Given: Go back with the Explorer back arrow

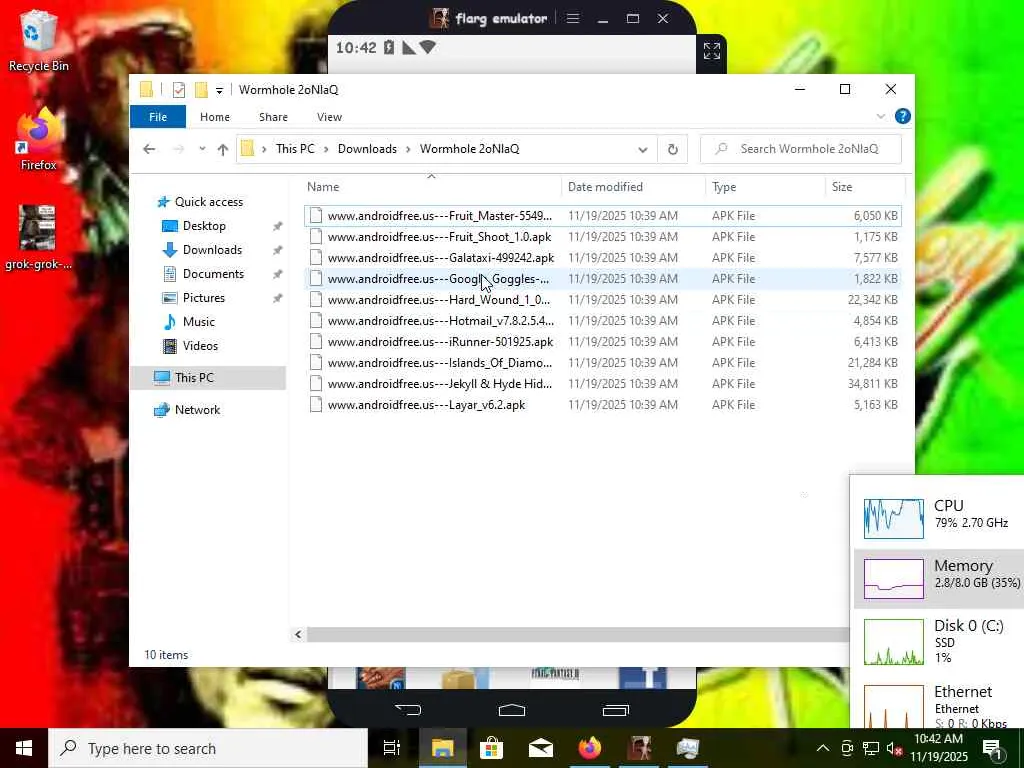Looking at the screenshot, I should pos(149,149).
